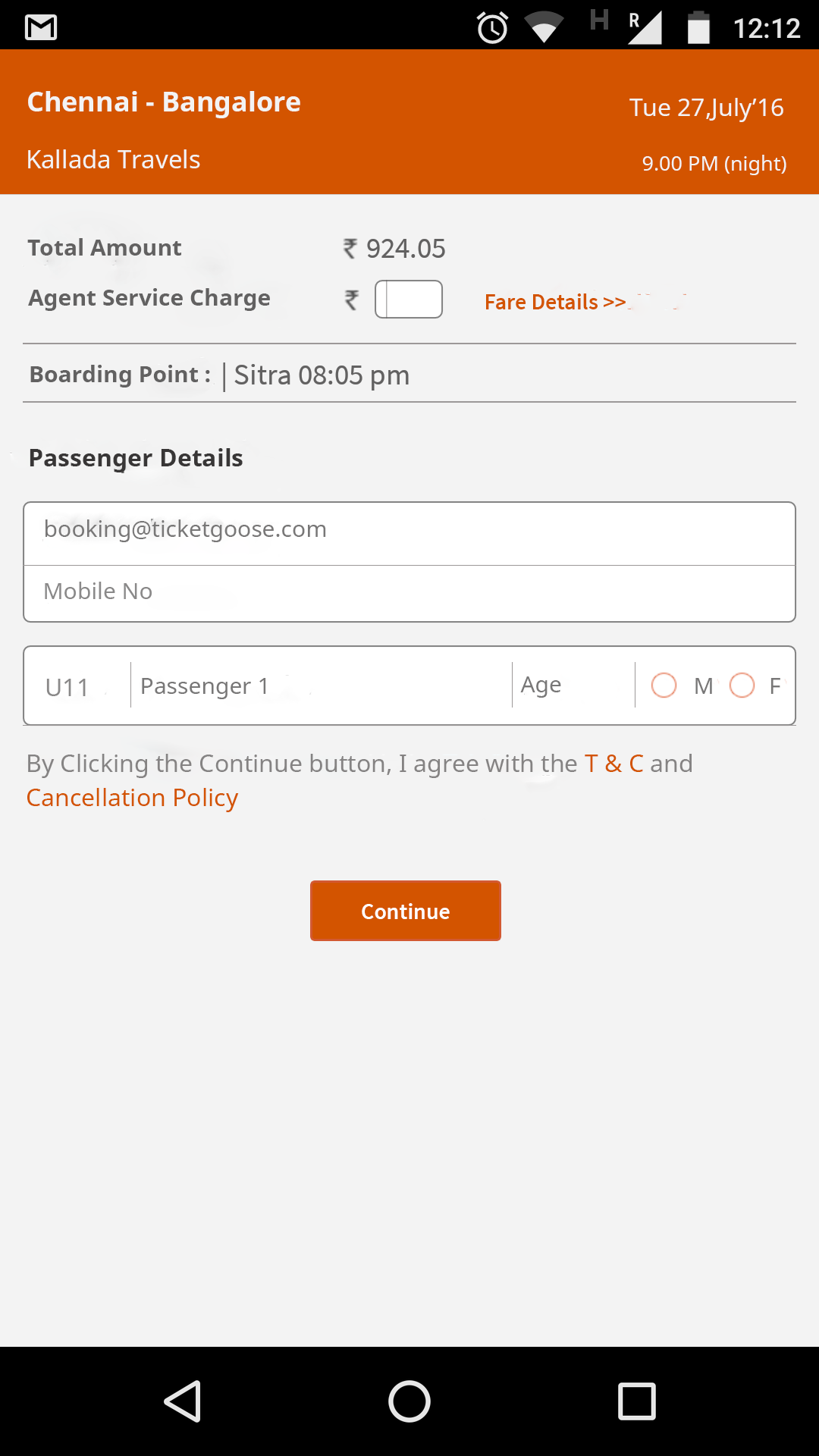Focus the Mobile No field
The height and width of the screenshot is (1456, 819).
tap(409, 593)
